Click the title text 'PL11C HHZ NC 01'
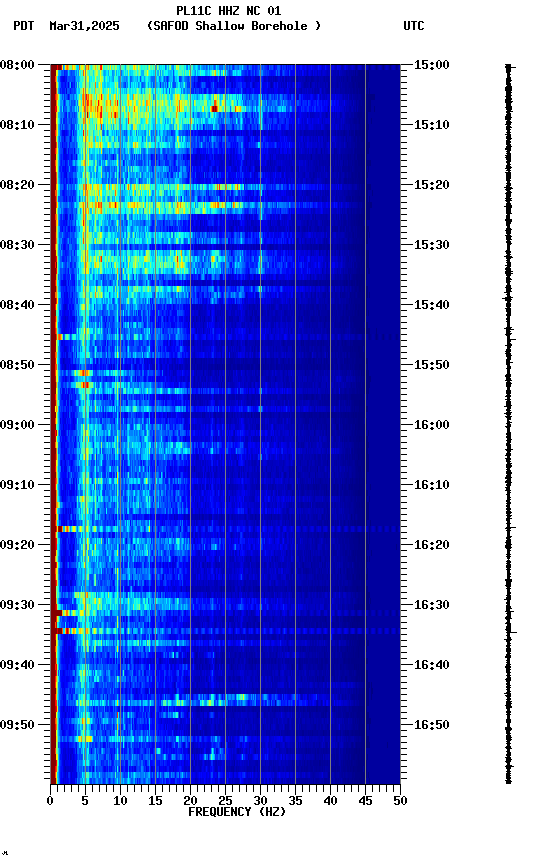 click(229, 11)
